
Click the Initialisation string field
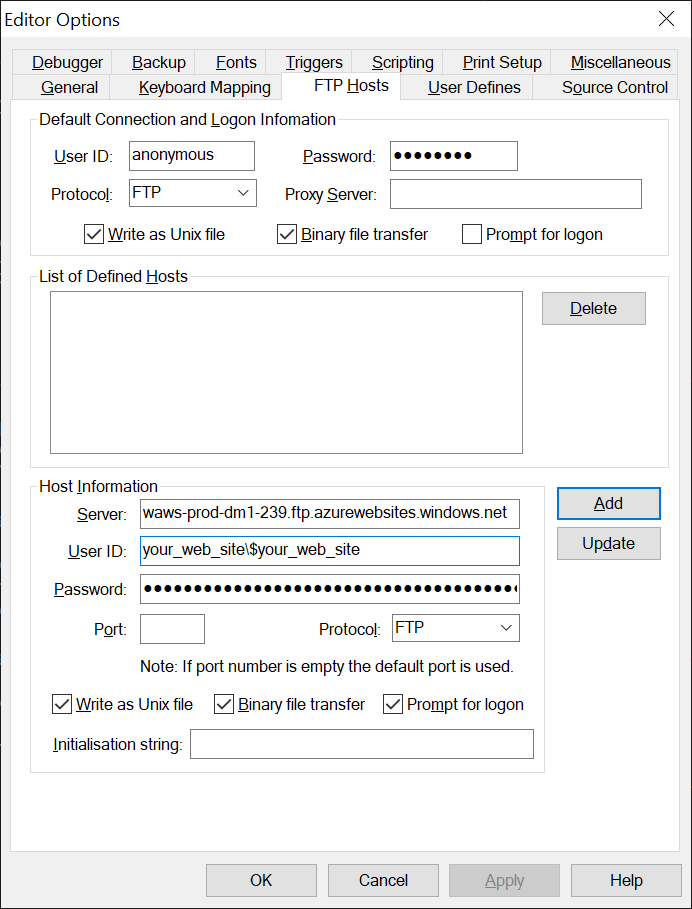362,744
